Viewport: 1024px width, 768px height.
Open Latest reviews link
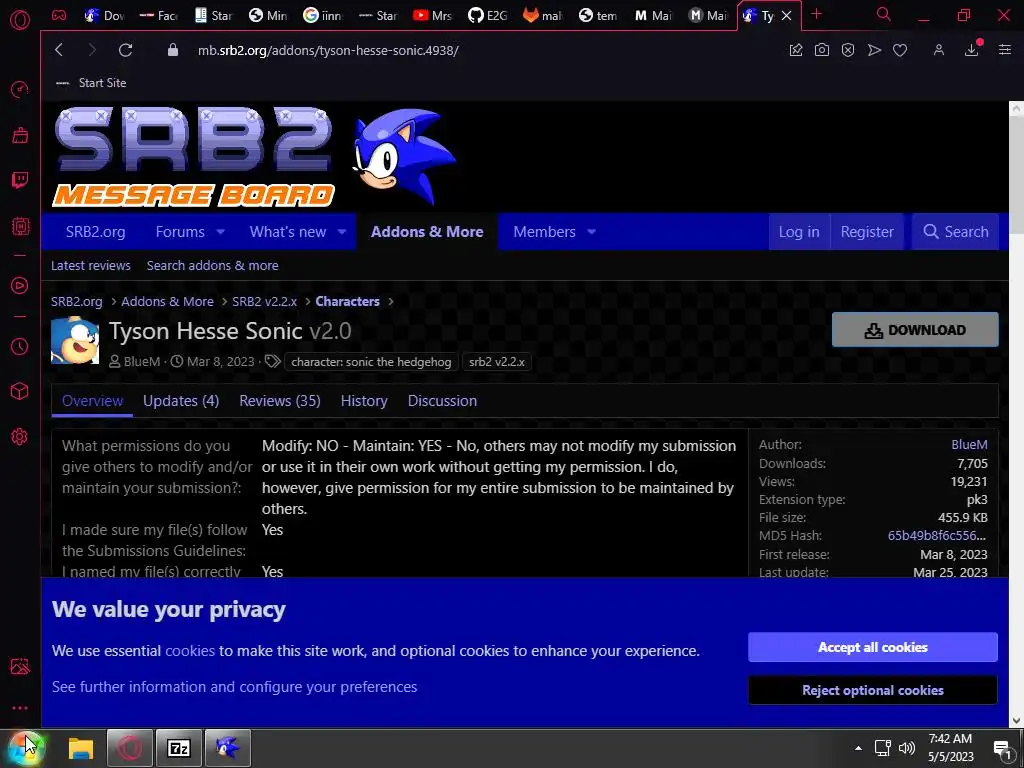point(91,266)
